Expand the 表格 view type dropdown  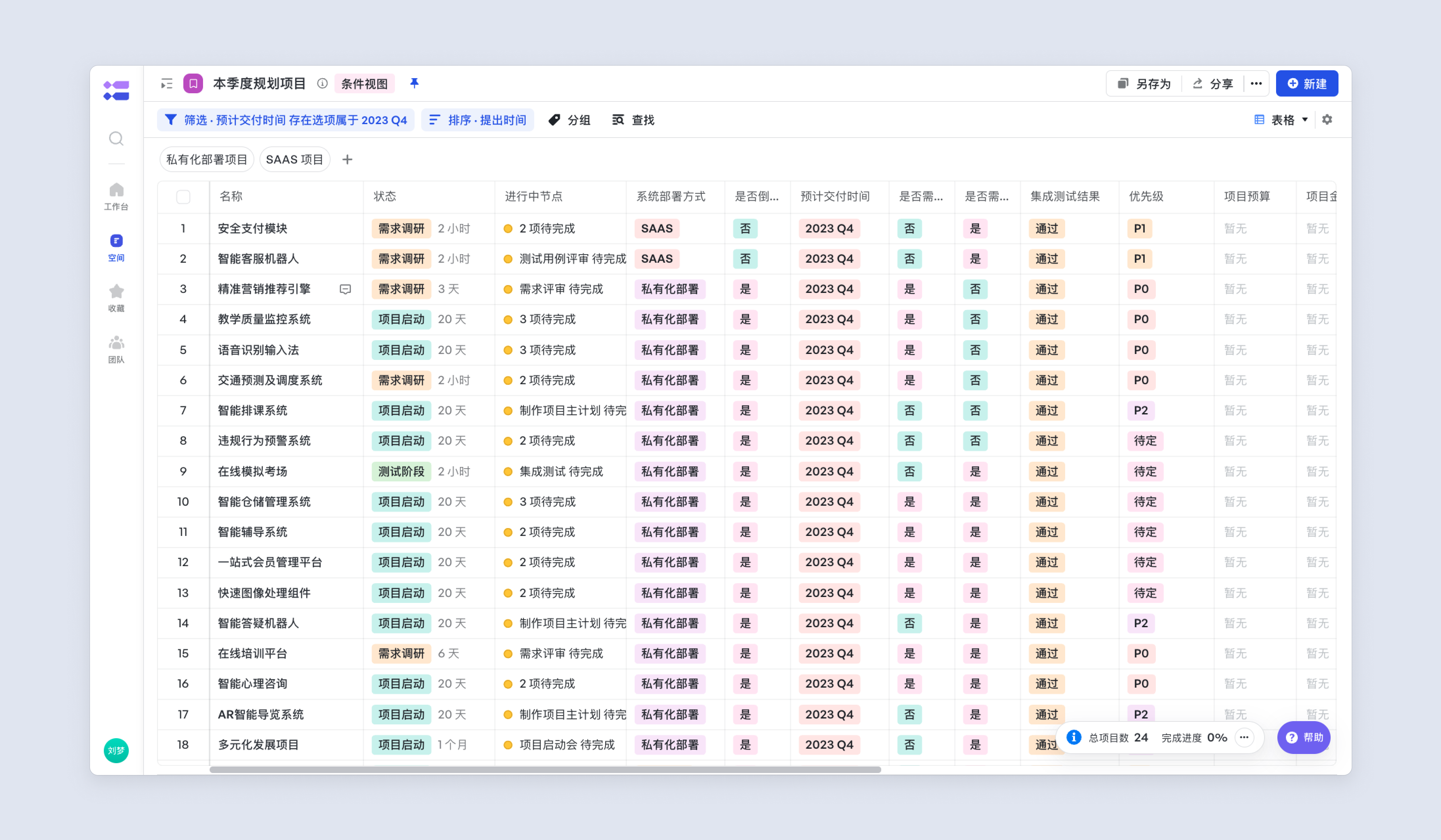click(1281, 120)
